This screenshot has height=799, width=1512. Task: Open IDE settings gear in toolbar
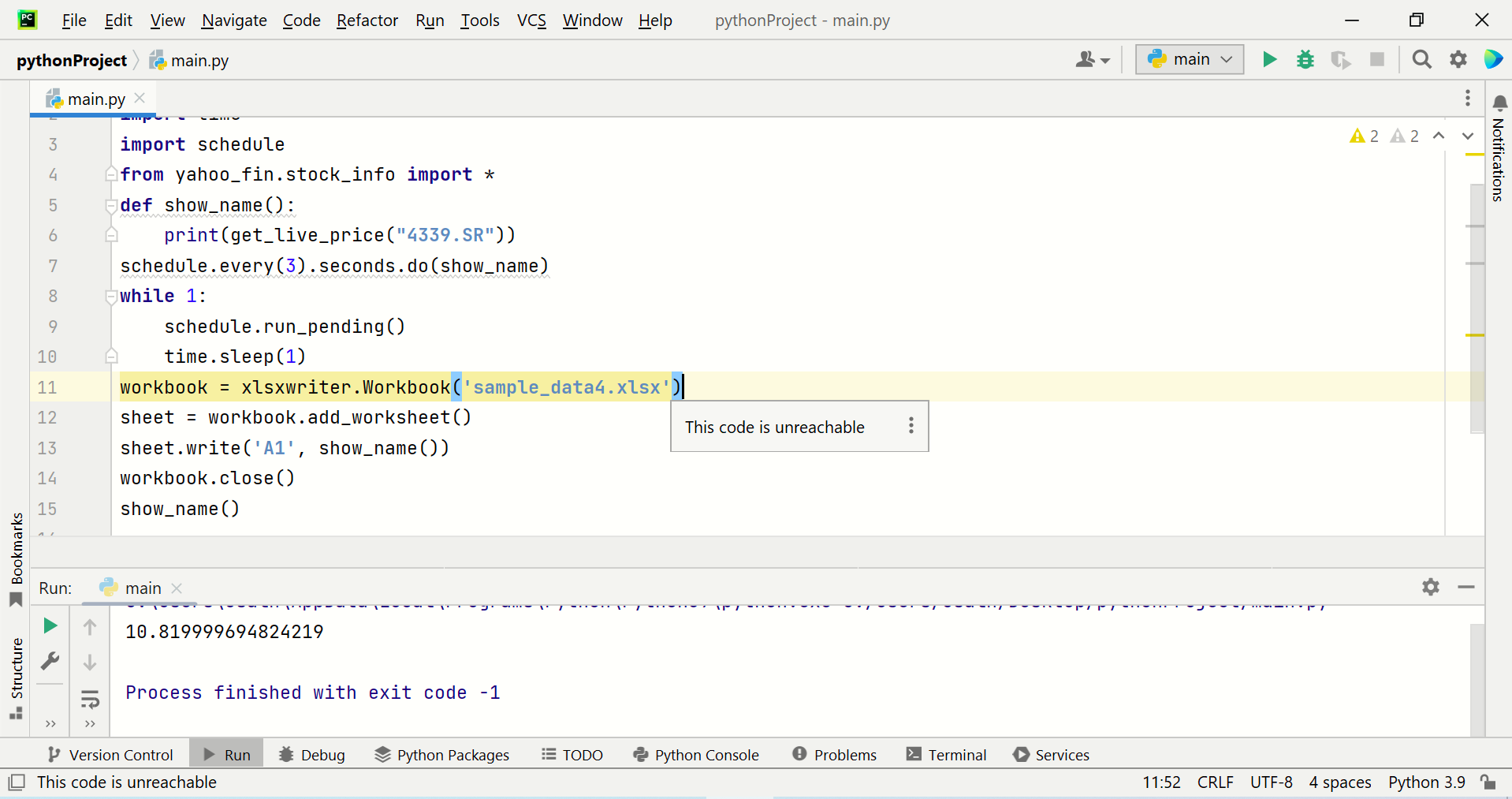click(x=1458, y=60)
